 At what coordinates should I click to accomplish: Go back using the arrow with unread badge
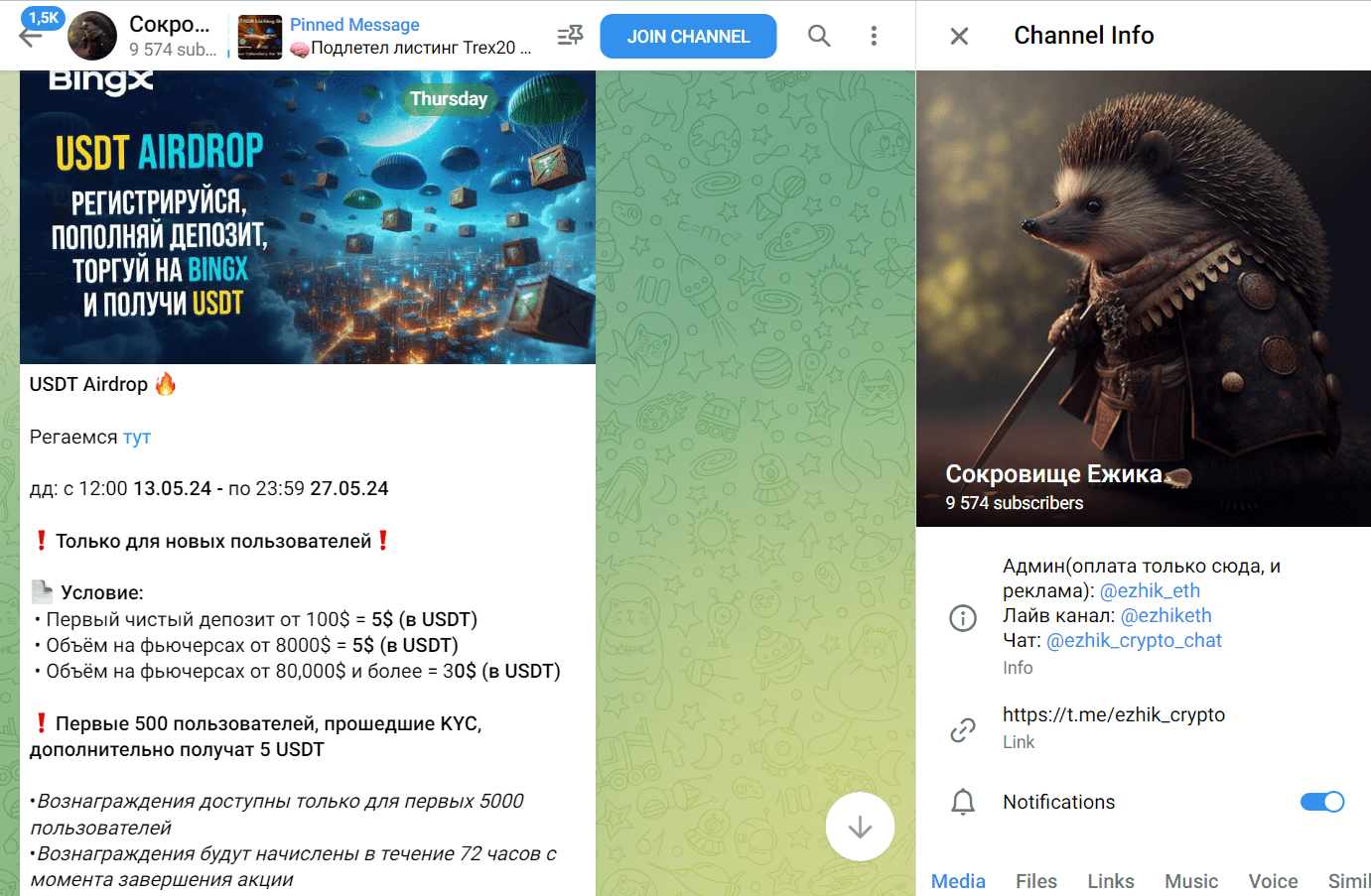pos(31,37)
